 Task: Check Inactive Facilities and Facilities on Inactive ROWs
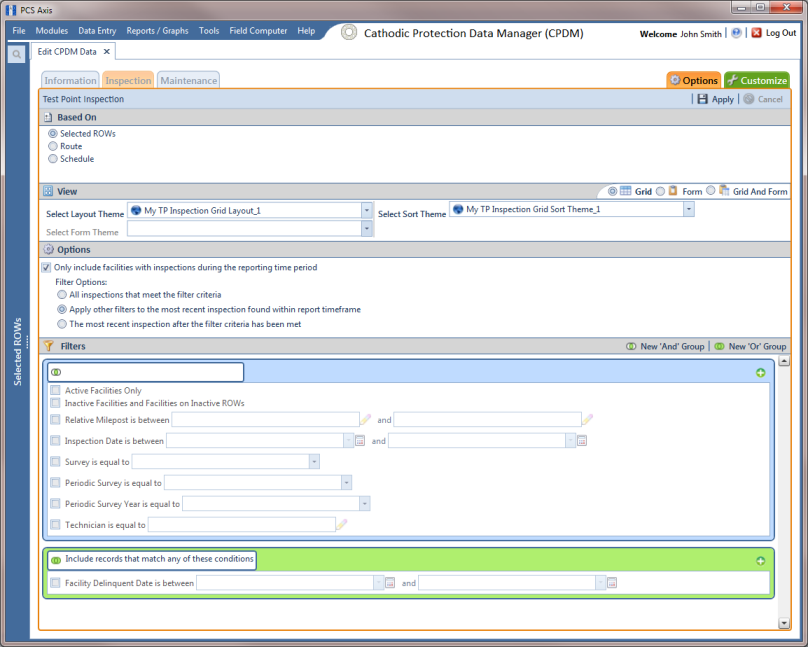[55, 403]
